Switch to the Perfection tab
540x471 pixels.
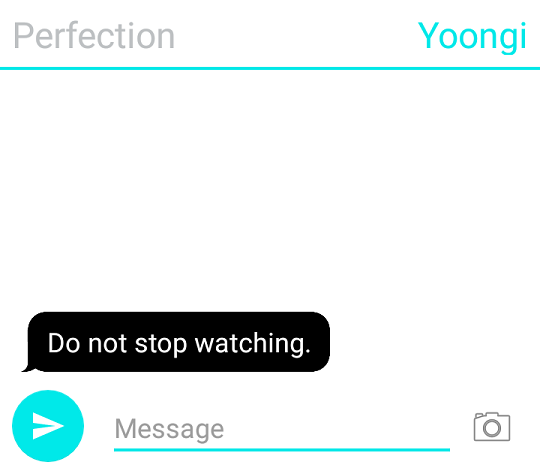coord(94,35)
